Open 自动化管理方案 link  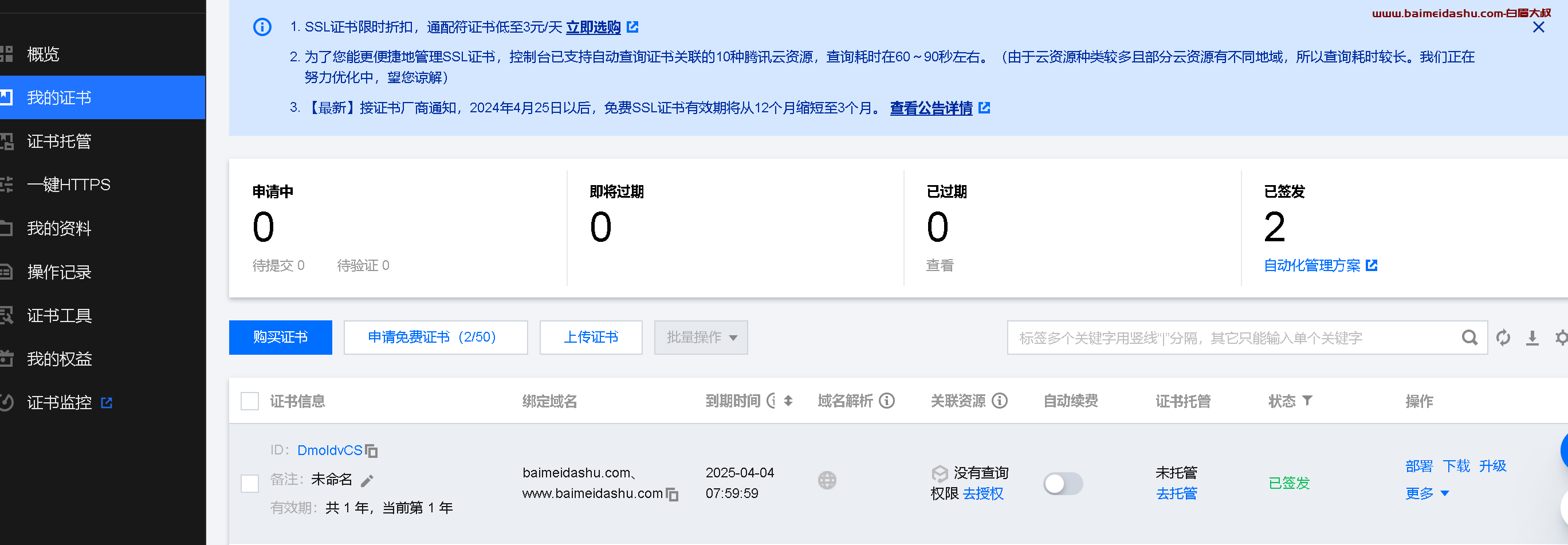tap(1312, 265)
